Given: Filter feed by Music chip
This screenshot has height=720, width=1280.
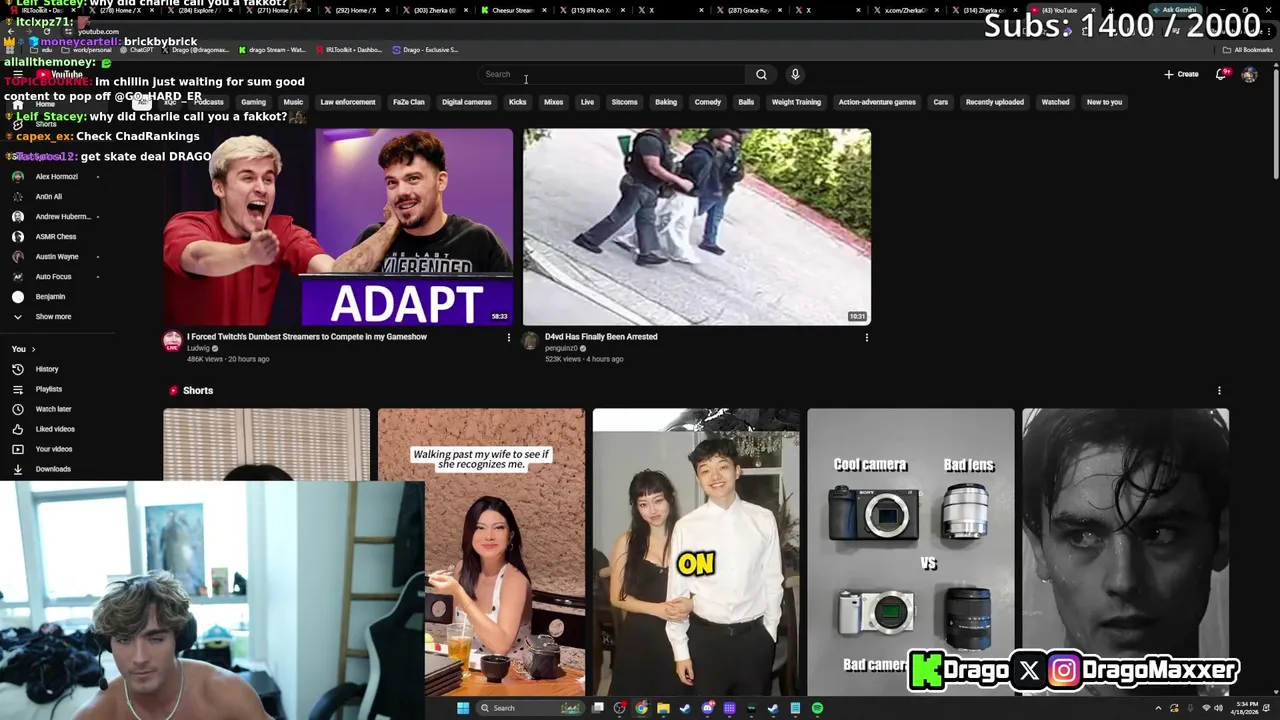Looking at the screenshot, I should 293,102.
